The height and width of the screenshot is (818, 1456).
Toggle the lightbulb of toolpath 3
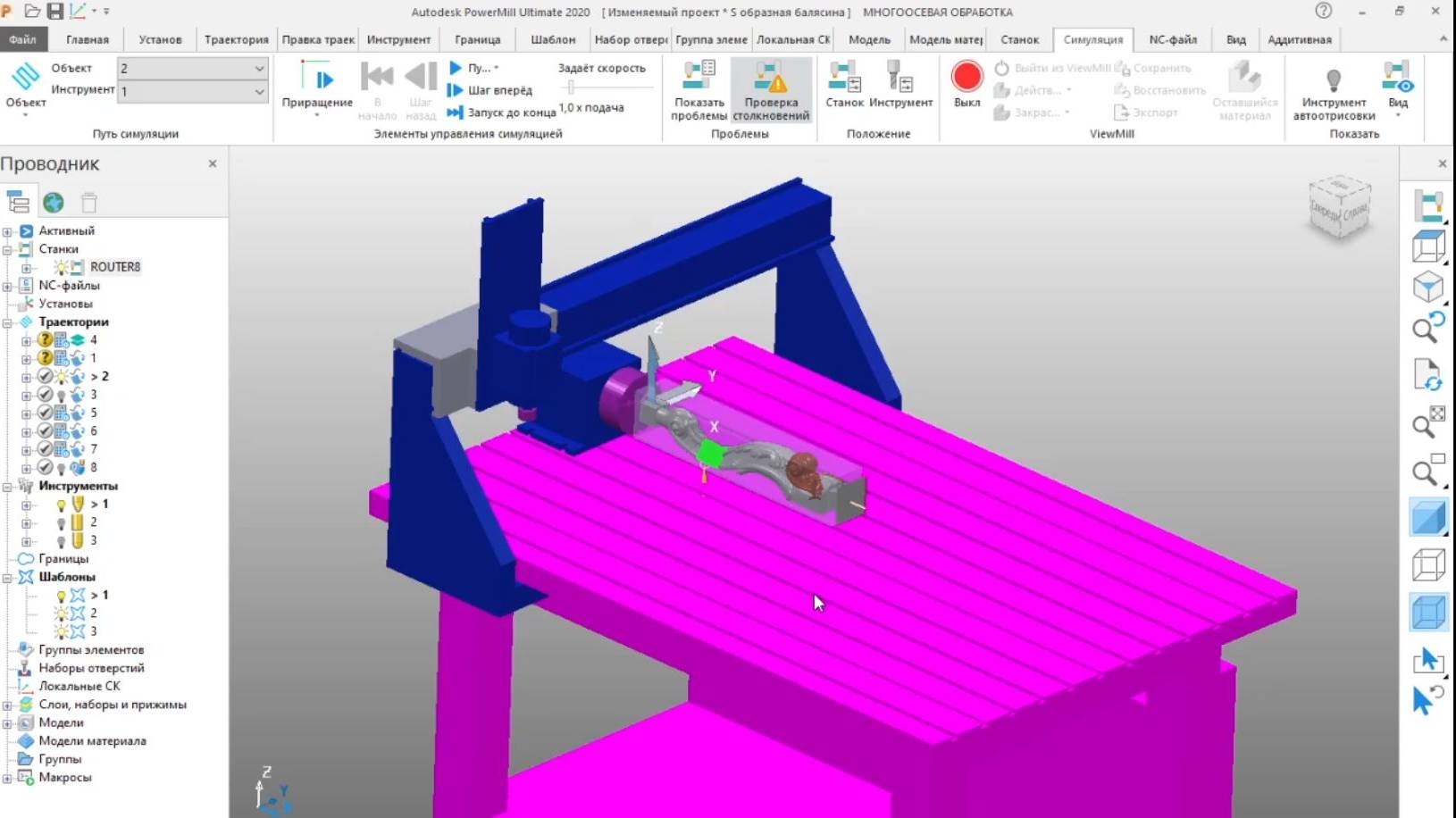[61, 395]
